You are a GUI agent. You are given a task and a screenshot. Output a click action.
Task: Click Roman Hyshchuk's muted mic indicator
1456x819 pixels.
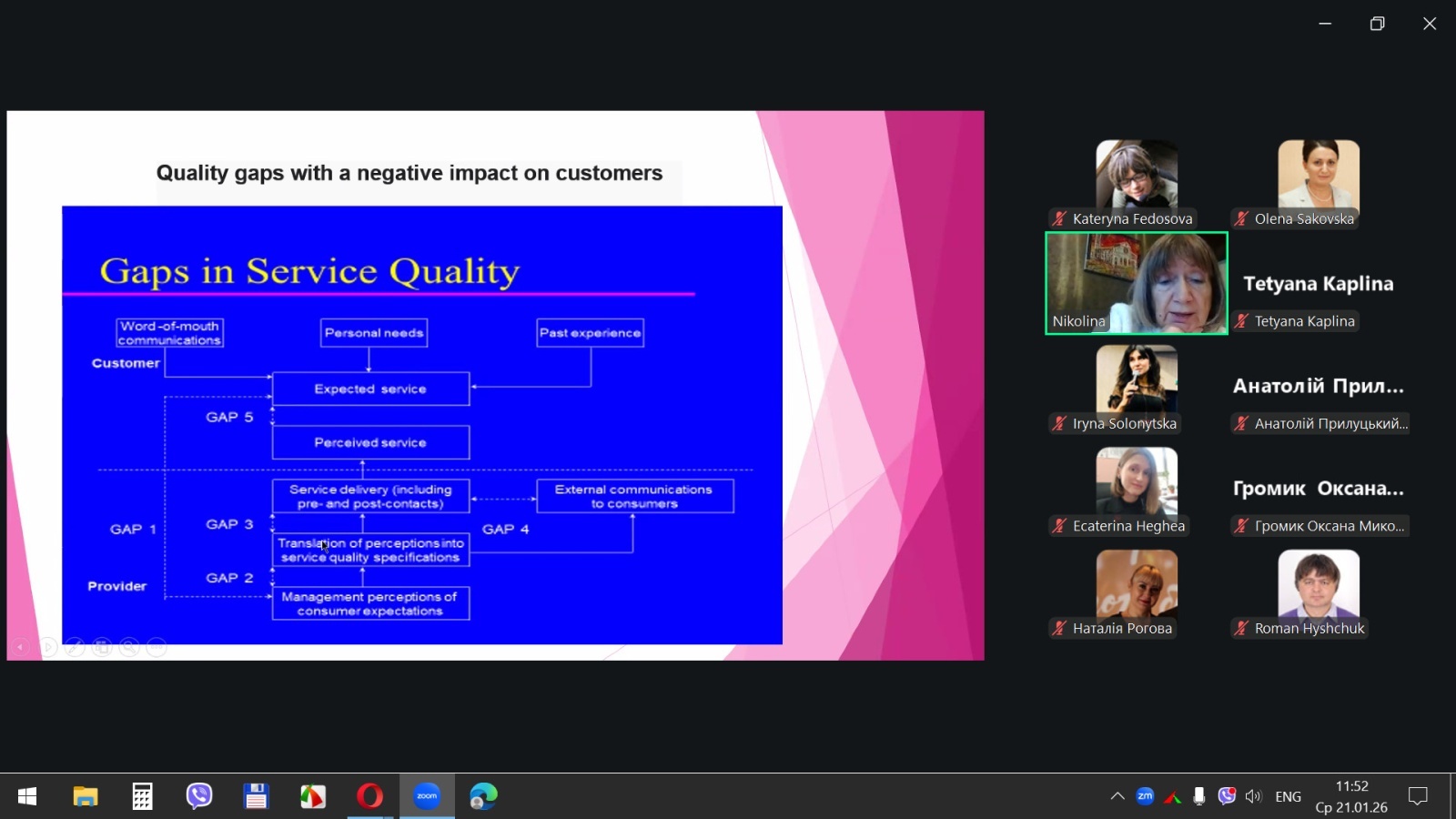(1241, 628)
